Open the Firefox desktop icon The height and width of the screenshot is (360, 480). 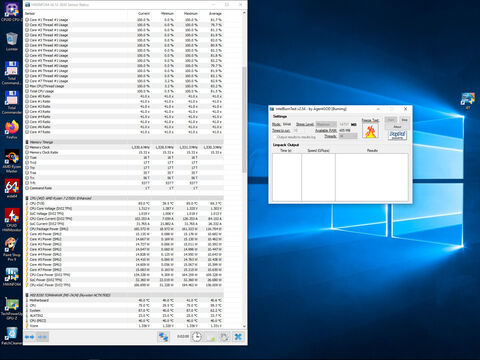(12, 129)
